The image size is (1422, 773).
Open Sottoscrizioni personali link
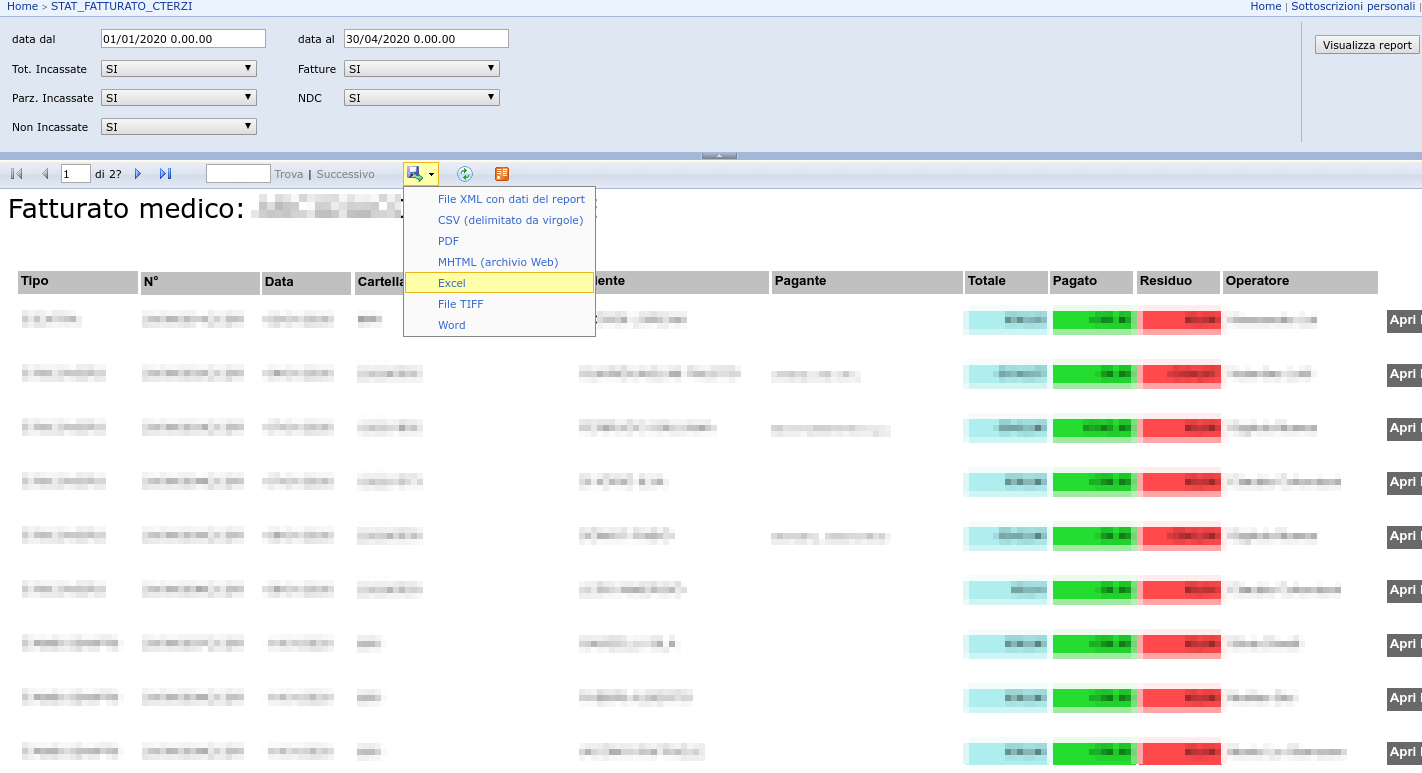(1354, 6)
